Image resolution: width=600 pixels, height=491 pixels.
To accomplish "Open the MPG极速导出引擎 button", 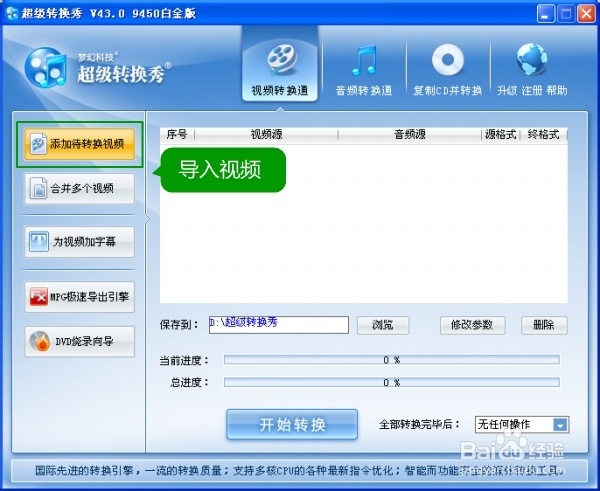I will coord(80,297).
